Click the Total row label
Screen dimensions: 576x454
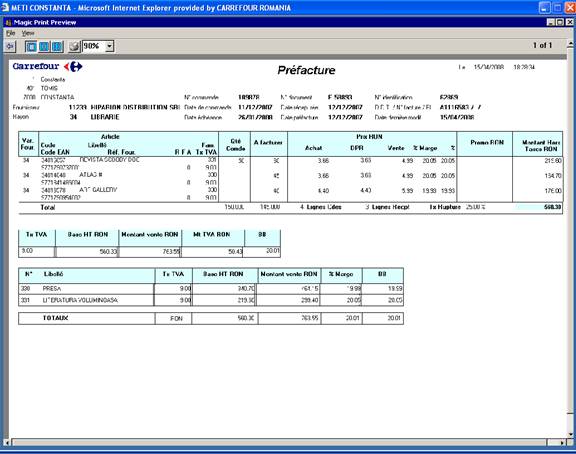[x=48, y=208]
